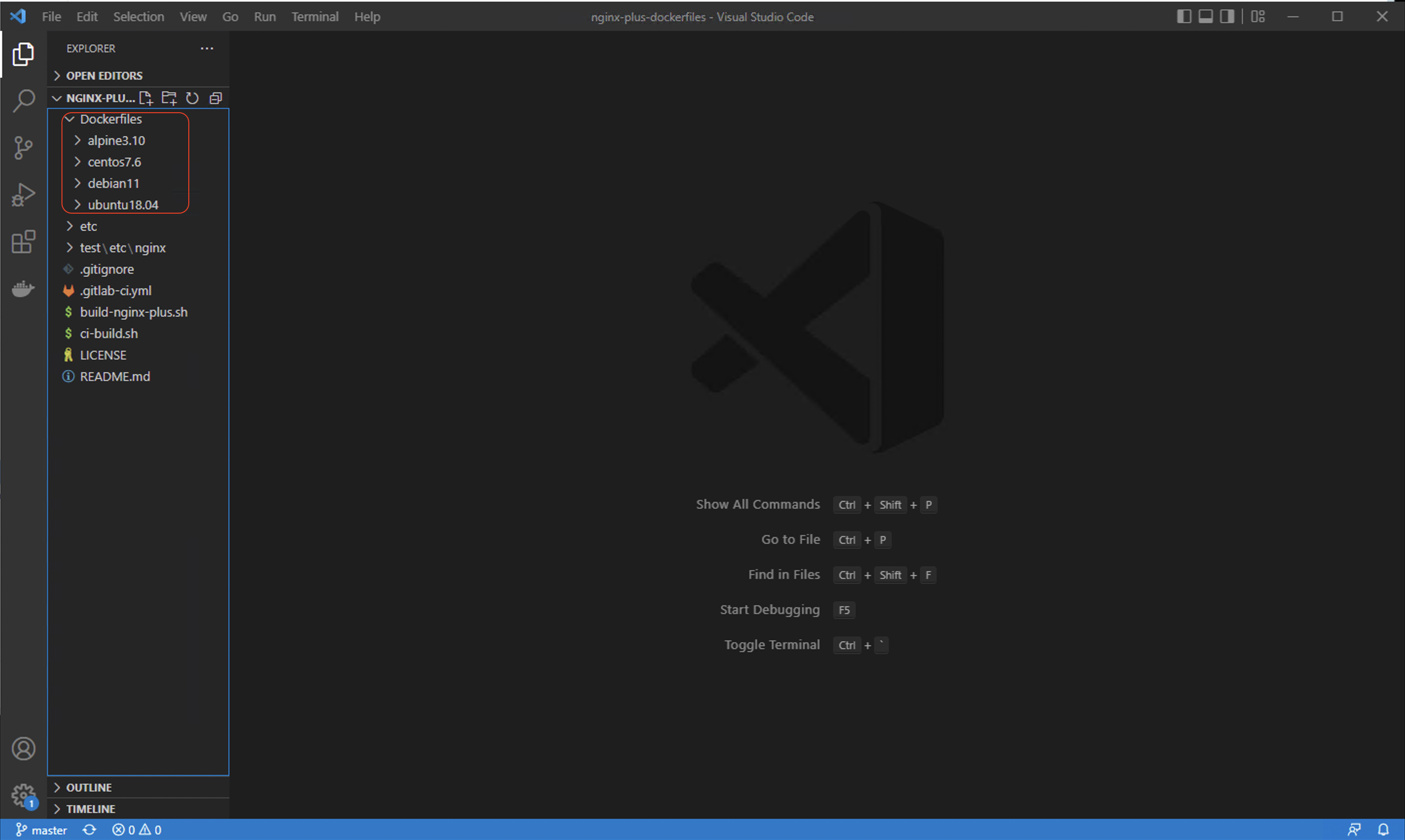Collapse the Dockerfiles folder
The height and width of the screenshot is (840, 1405).
click(x=138, y=120)
